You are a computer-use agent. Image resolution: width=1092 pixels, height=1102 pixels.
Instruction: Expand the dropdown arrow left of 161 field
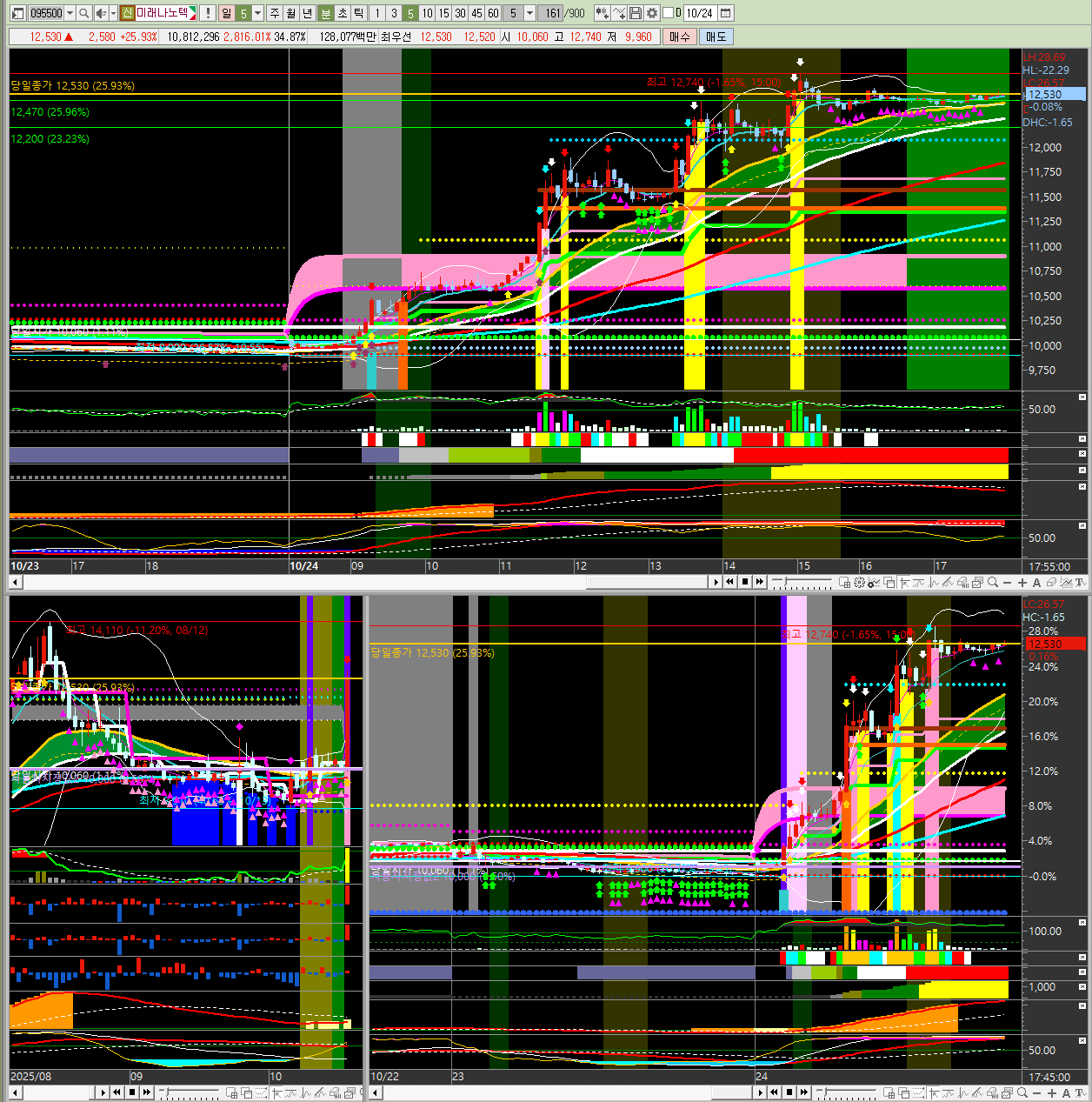coord(529,13)
